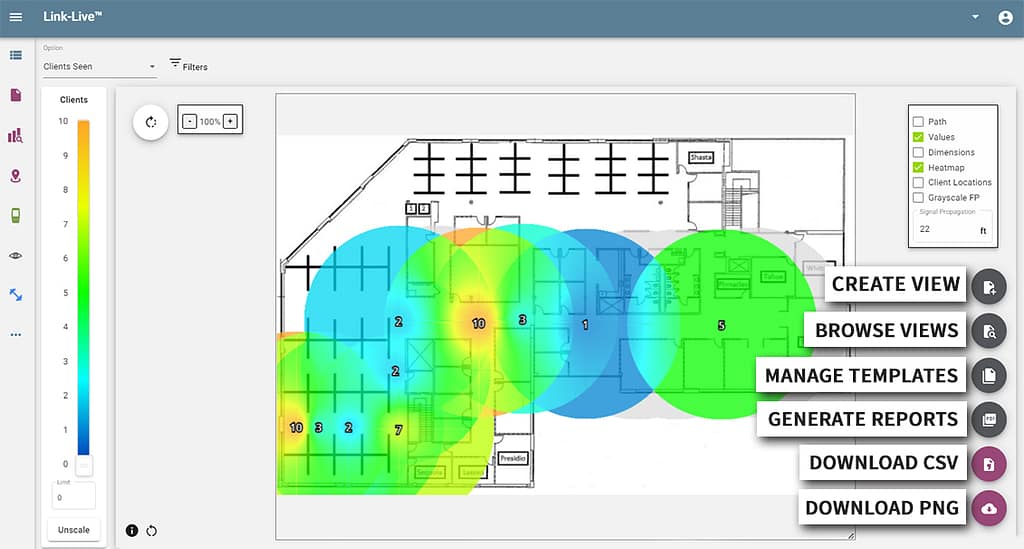The height and width of the screenshot is (549, 1024).
Task: Toggle the Client Locations checkbox
Action: 918,183
